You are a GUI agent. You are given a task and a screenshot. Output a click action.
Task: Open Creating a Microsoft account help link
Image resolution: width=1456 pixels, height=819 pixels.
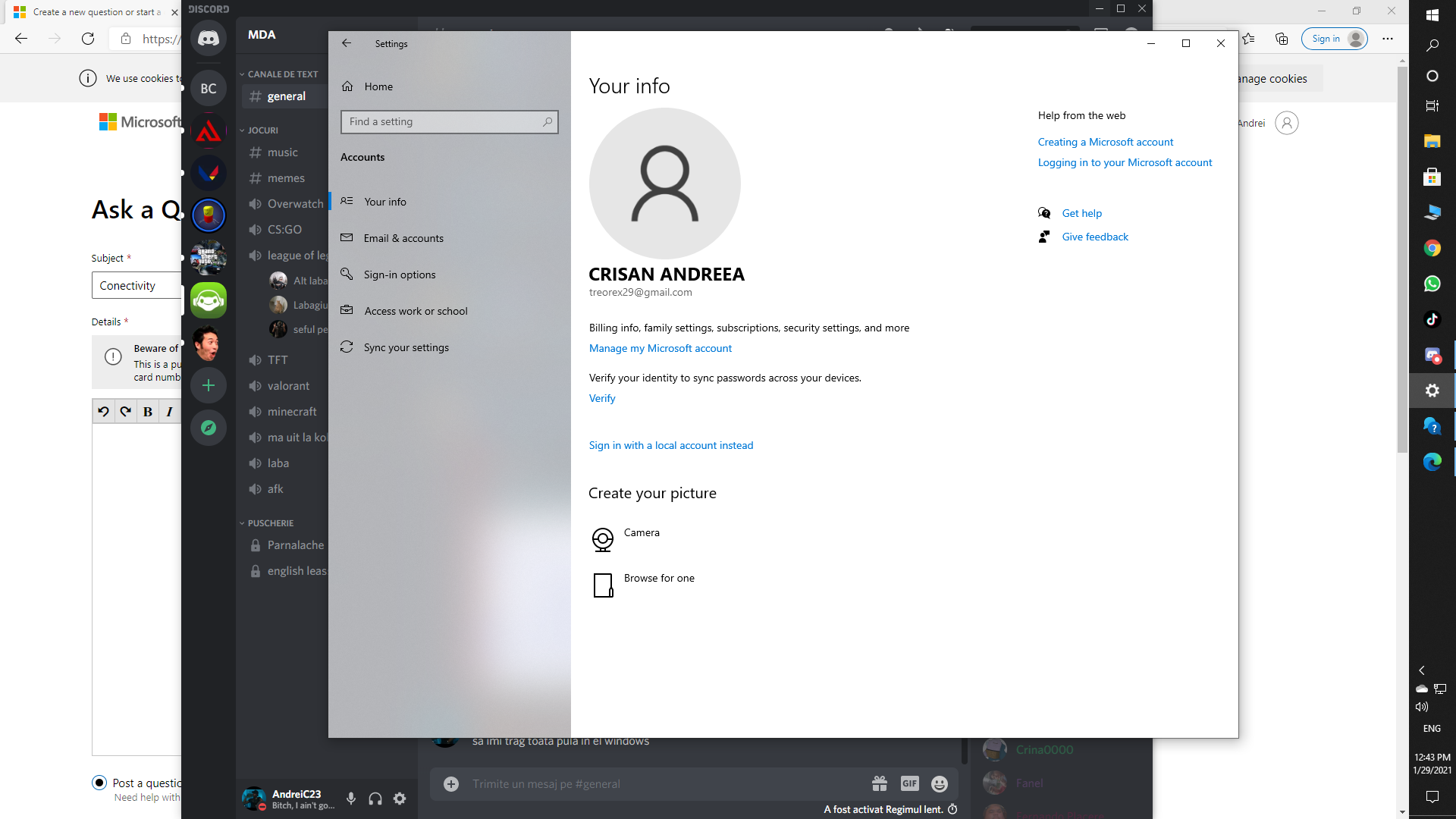1105,142
